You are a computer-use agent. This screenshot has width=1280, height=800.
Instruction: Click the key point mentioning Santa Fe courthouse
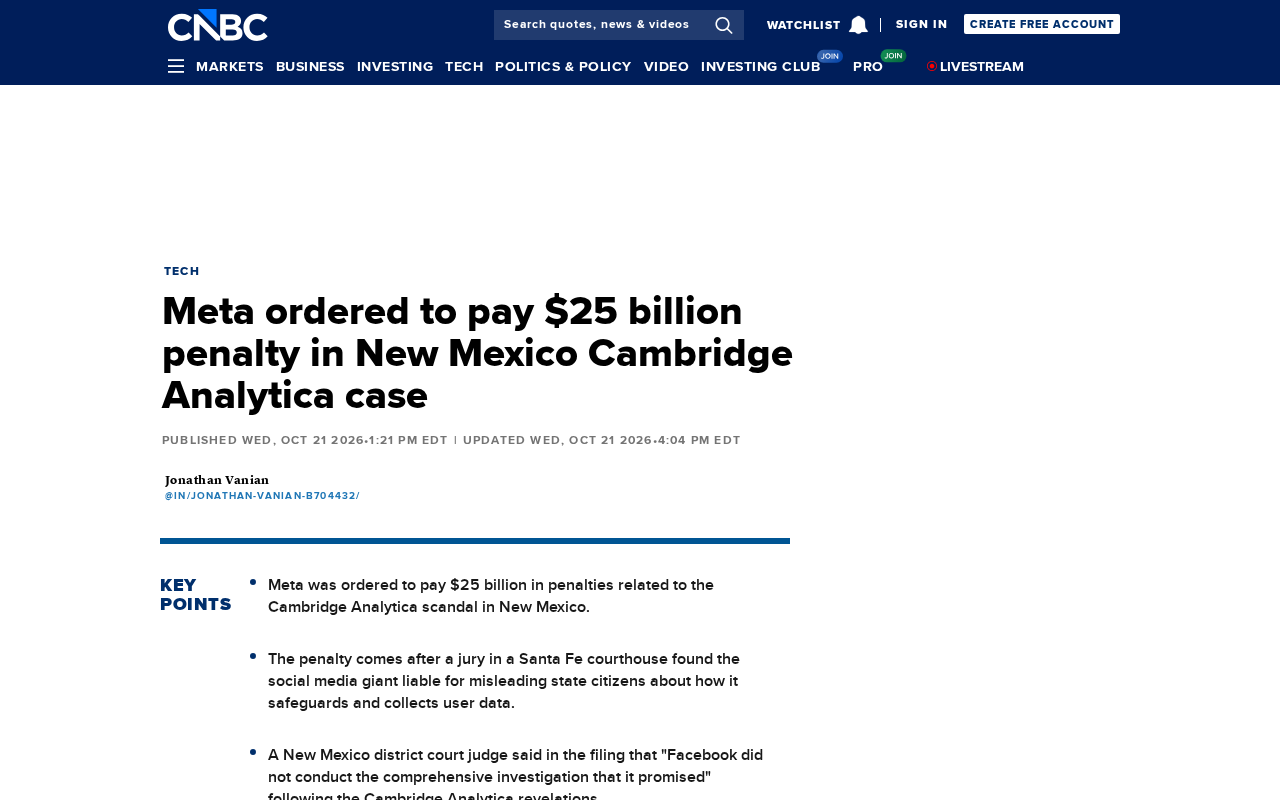pos(504,681)
